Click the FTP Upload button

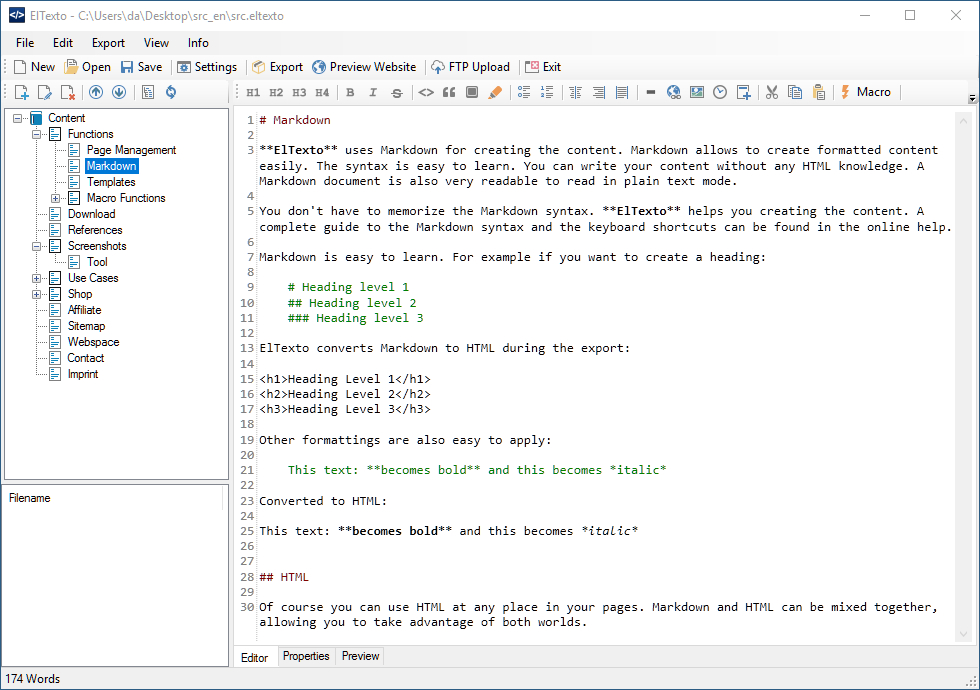pos(470,67)
